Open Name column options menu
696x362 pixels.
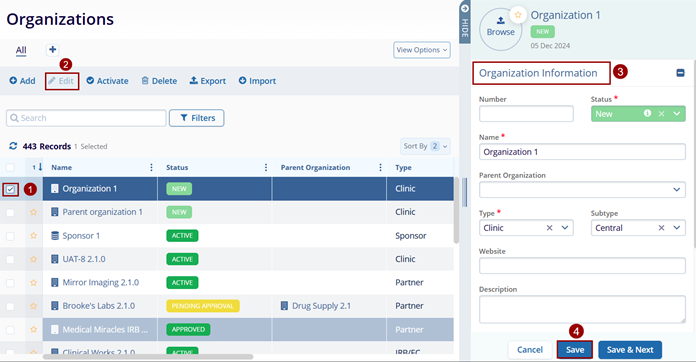(151, 167)
